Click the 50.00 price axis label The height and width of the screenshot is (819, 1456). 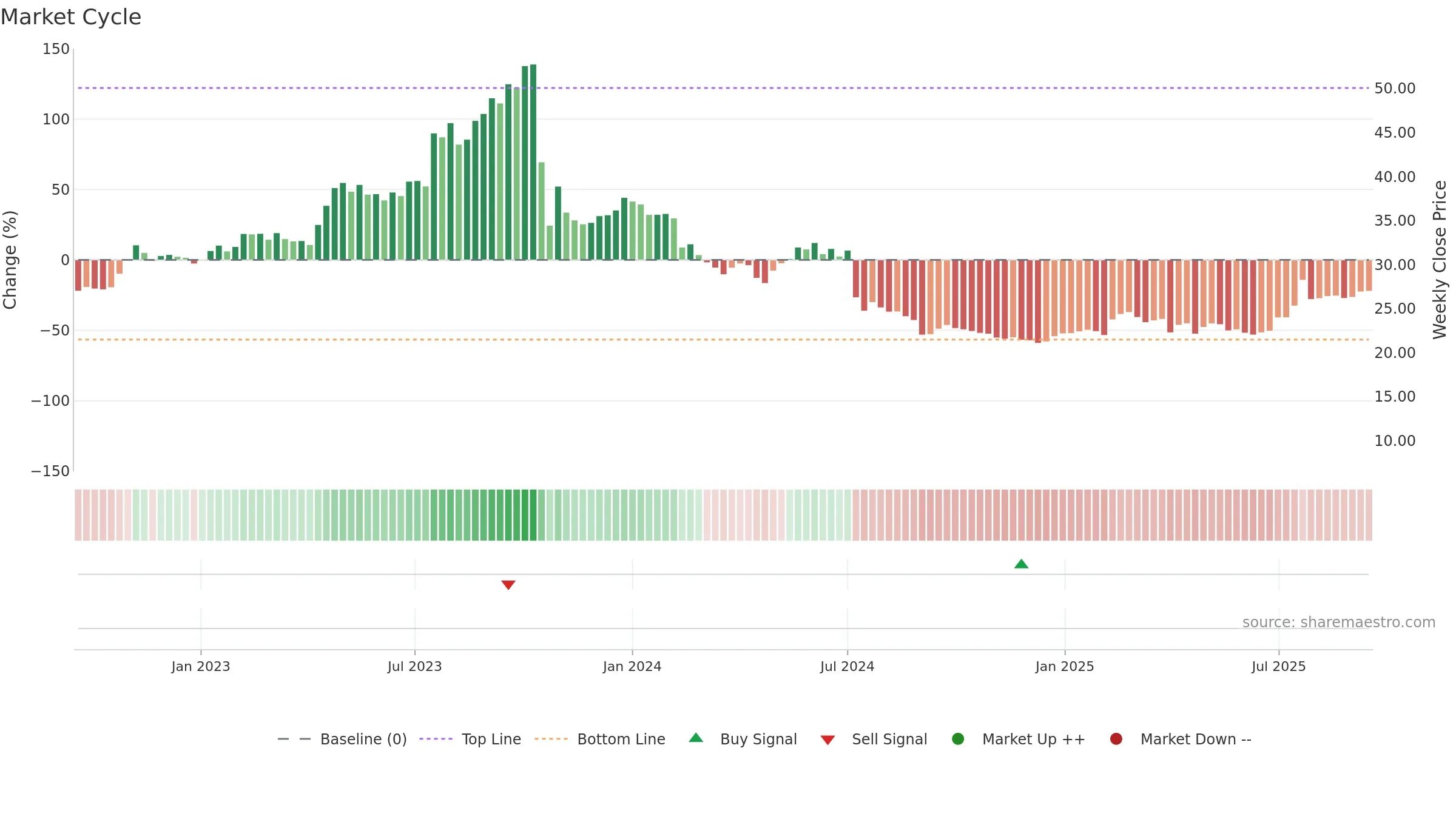click(1395, 89)
